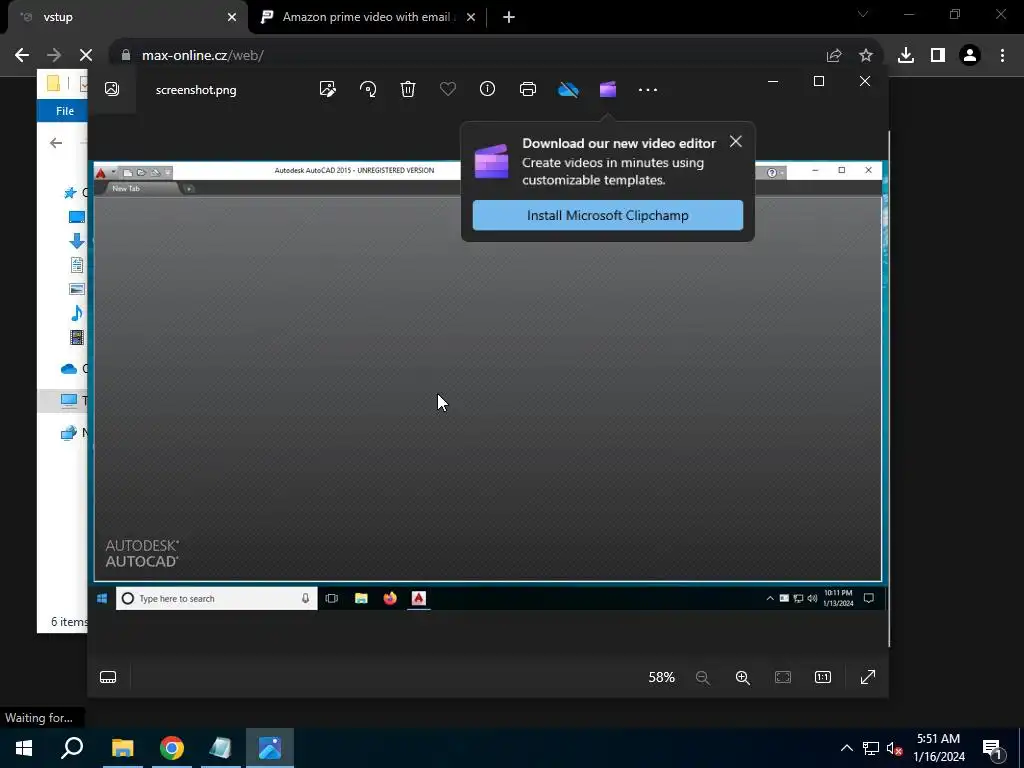The width and height of the screenshot is (1024, 768).
Task: Click the Photos app taskbar icon
Action: point(270,748)
